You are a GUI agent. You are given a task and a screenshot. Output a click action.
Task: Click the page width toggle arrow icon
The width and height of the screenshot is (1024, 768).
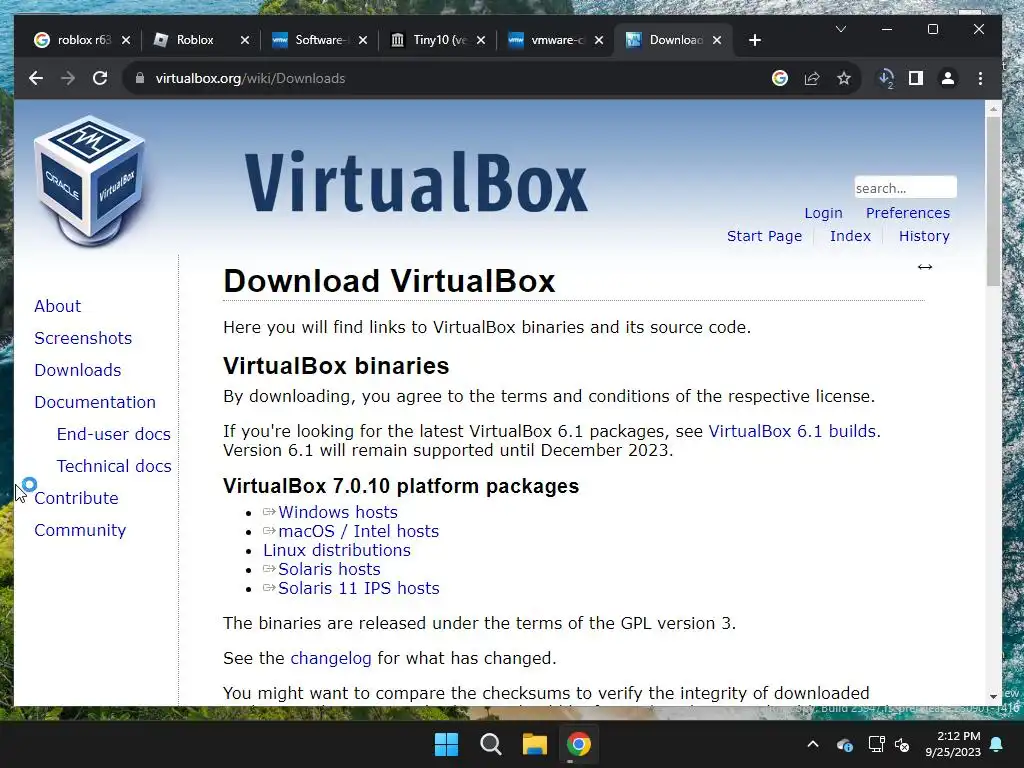pyautogui.click(x=925, y=267)
